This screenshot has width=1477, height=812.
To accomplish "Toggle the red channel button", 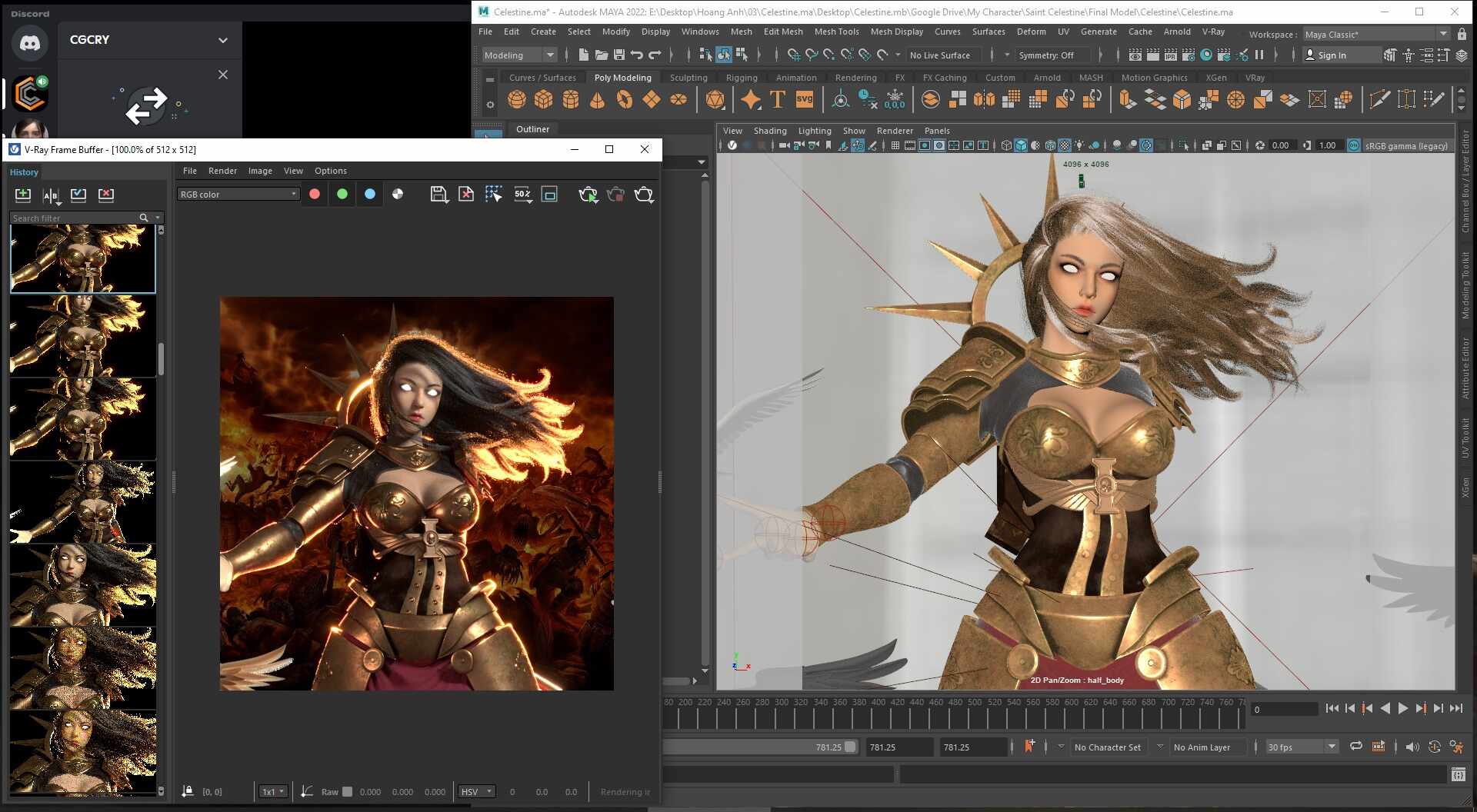I will (315, 195).
